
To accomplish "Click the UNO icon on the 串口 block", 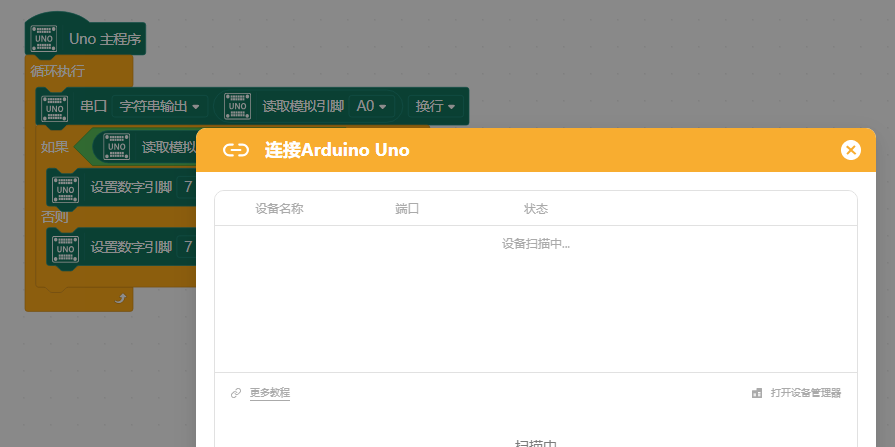I will click(55, 107).
